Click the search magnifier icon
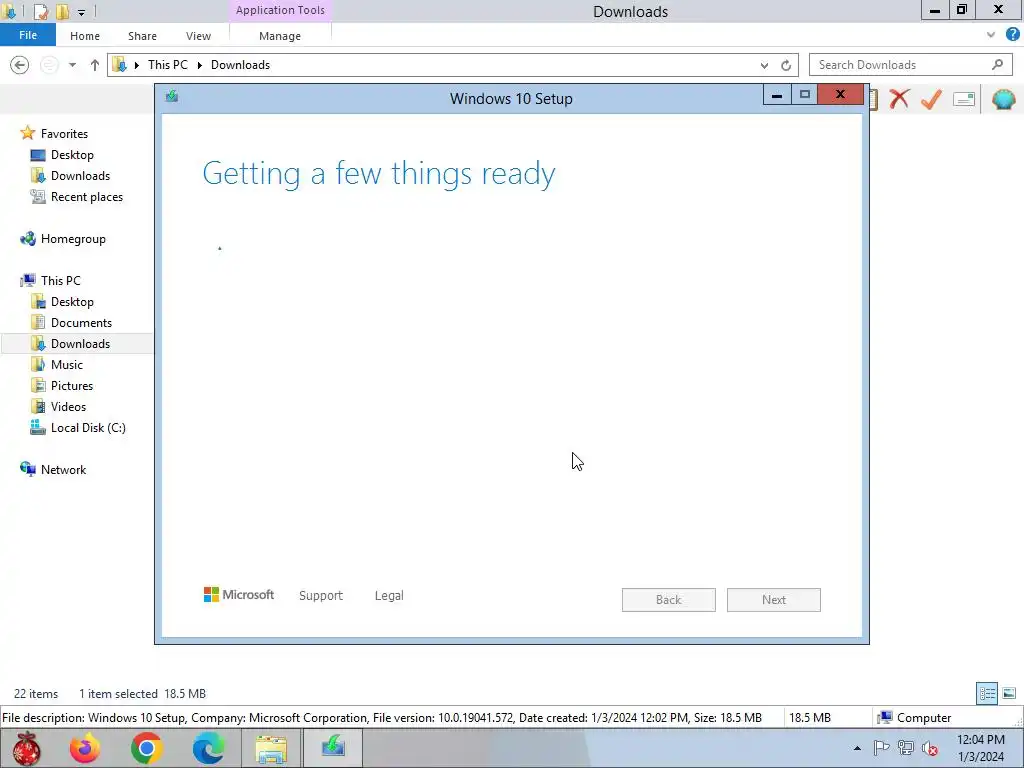1024x768 pixels. (997, 65)
